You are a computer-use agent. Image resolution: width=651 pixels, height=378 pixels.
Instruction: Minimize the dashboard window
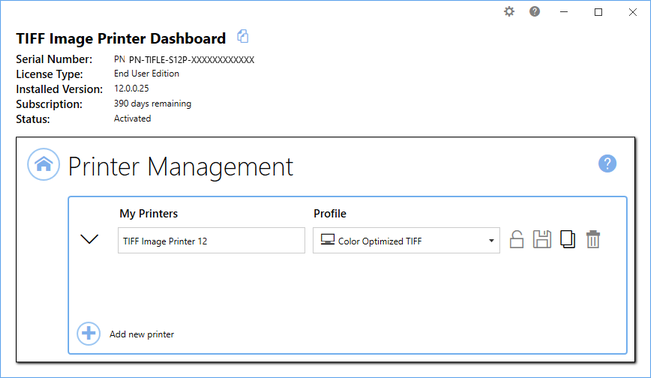563,12
